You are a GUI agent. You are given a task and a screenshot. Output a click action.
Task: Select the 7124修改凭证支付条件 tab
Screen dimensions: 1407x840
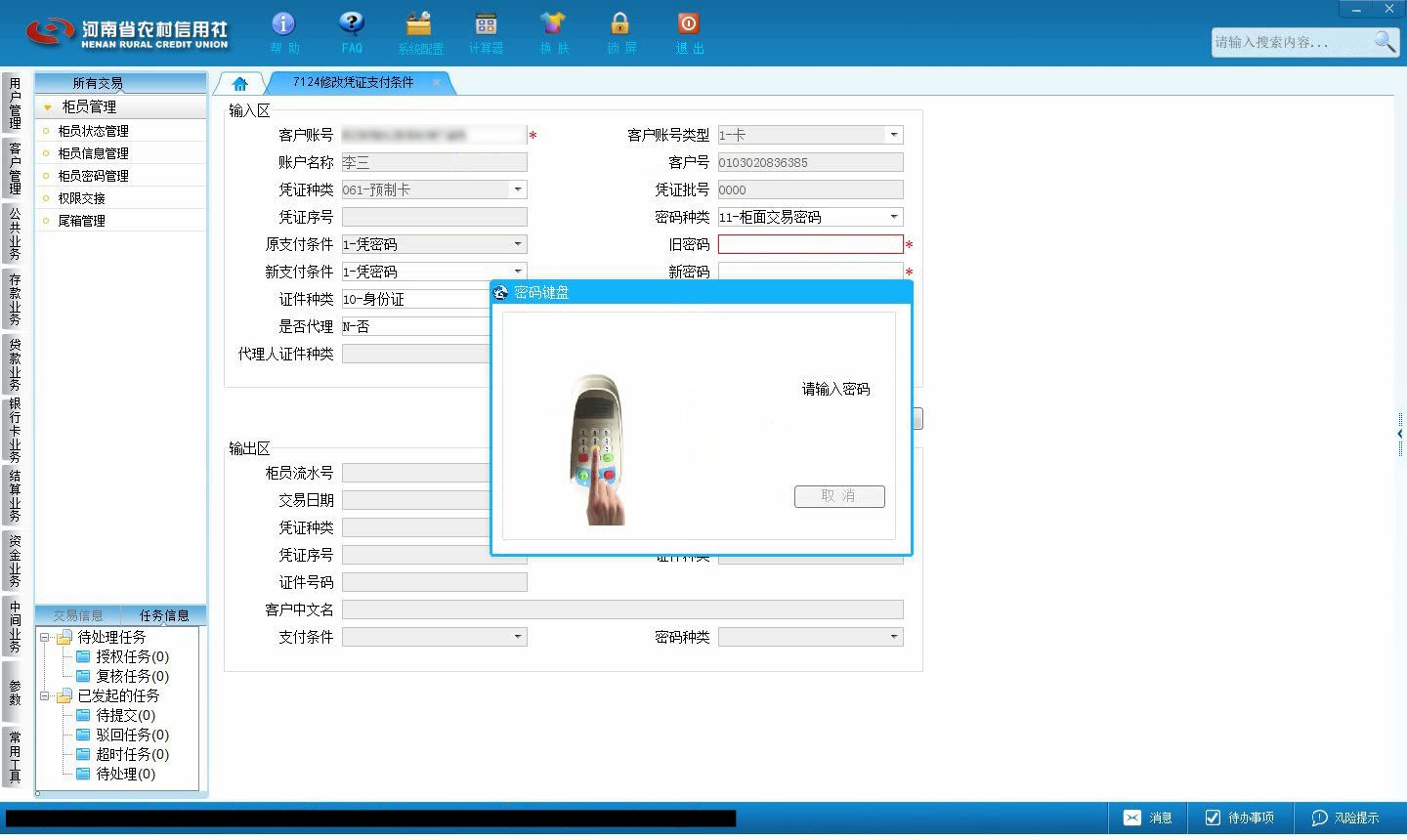tap(353, 82)
